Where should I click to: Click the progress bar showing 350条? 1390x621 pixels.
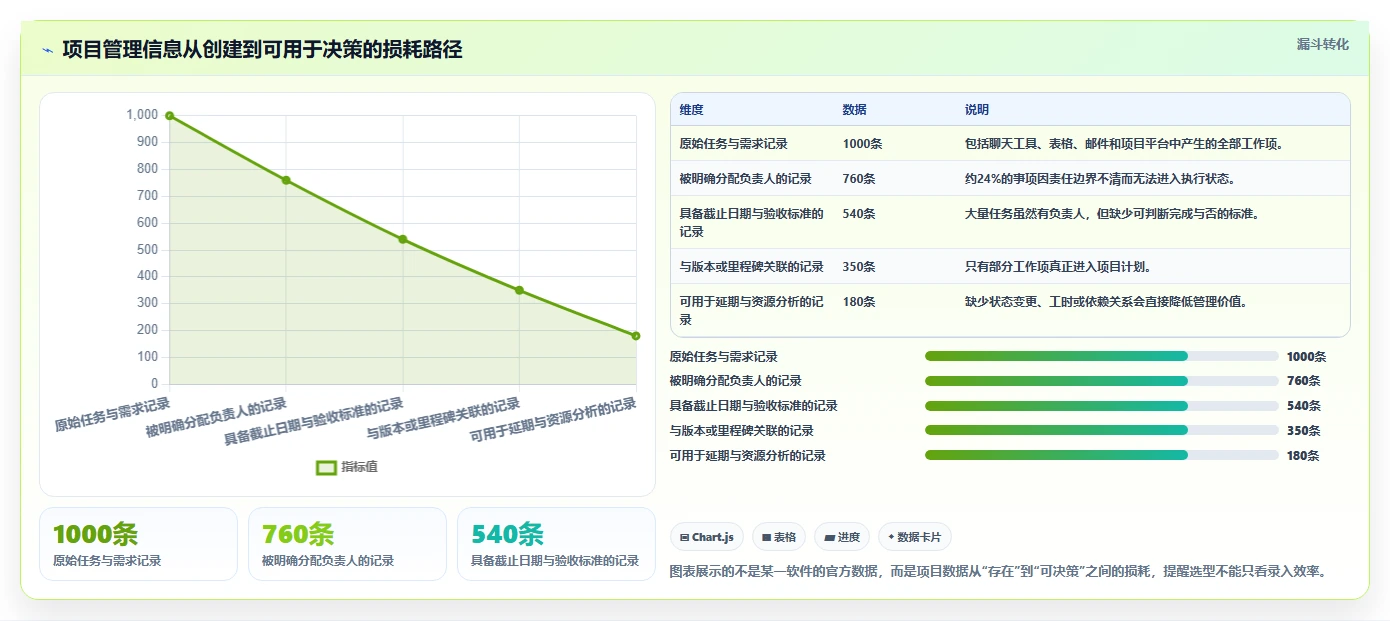tap(1102, 431)
